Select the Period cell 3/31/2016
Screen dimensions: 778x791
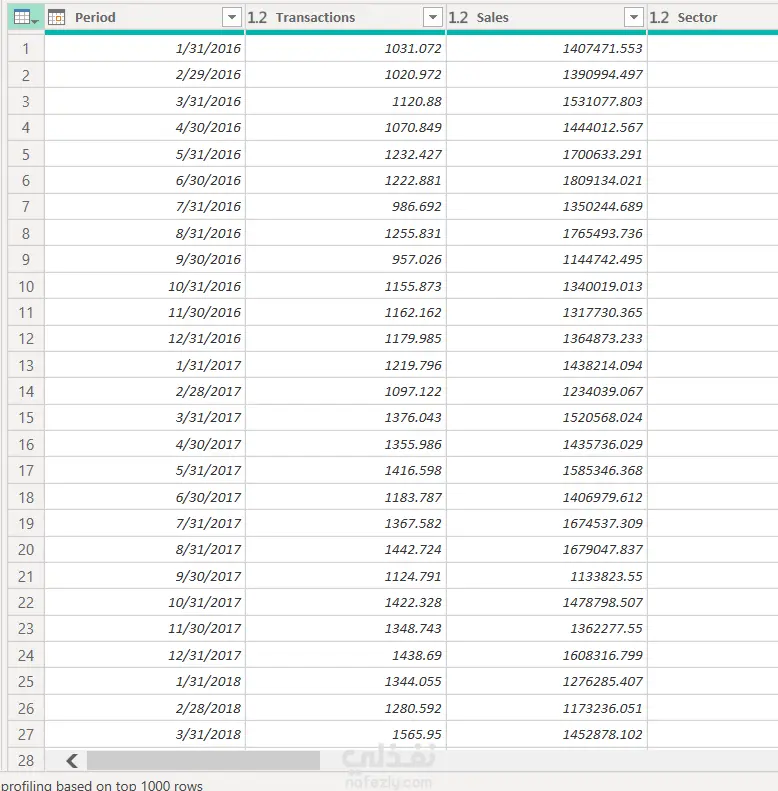click(x=145, y=101)
